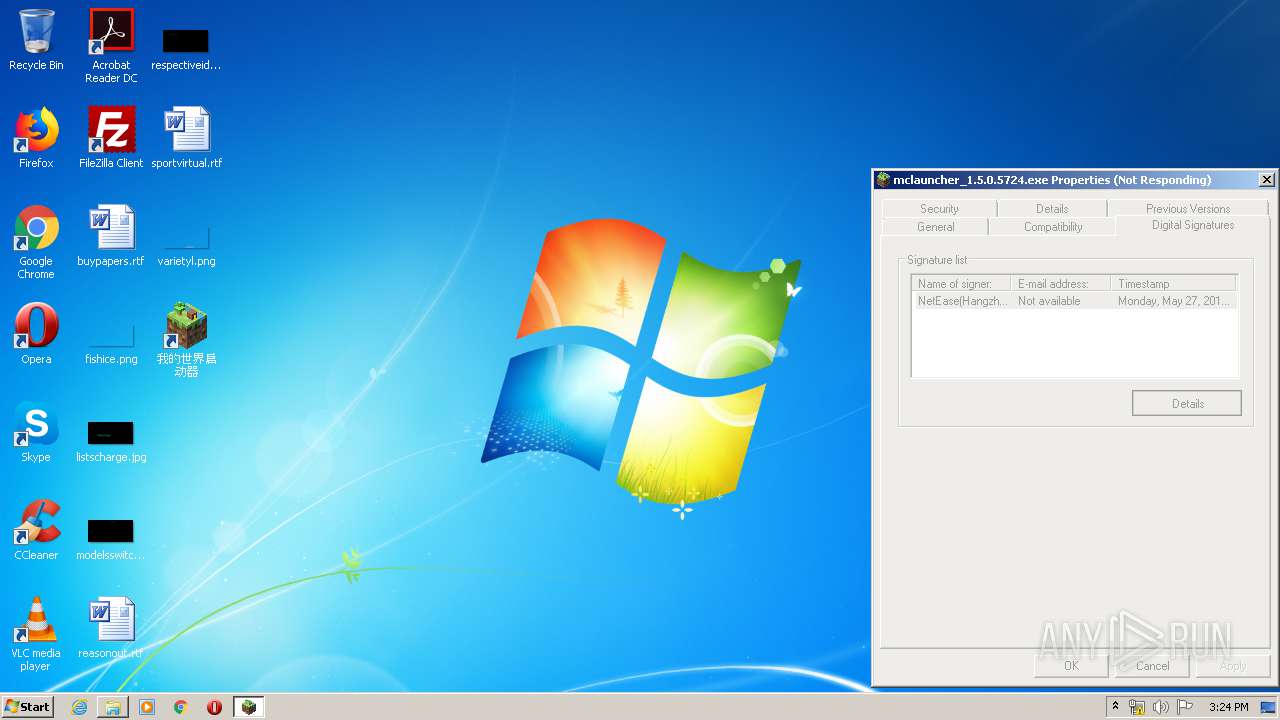Launch Opera desktop shortcut
1280x720 pixels.
click(36, 334)
